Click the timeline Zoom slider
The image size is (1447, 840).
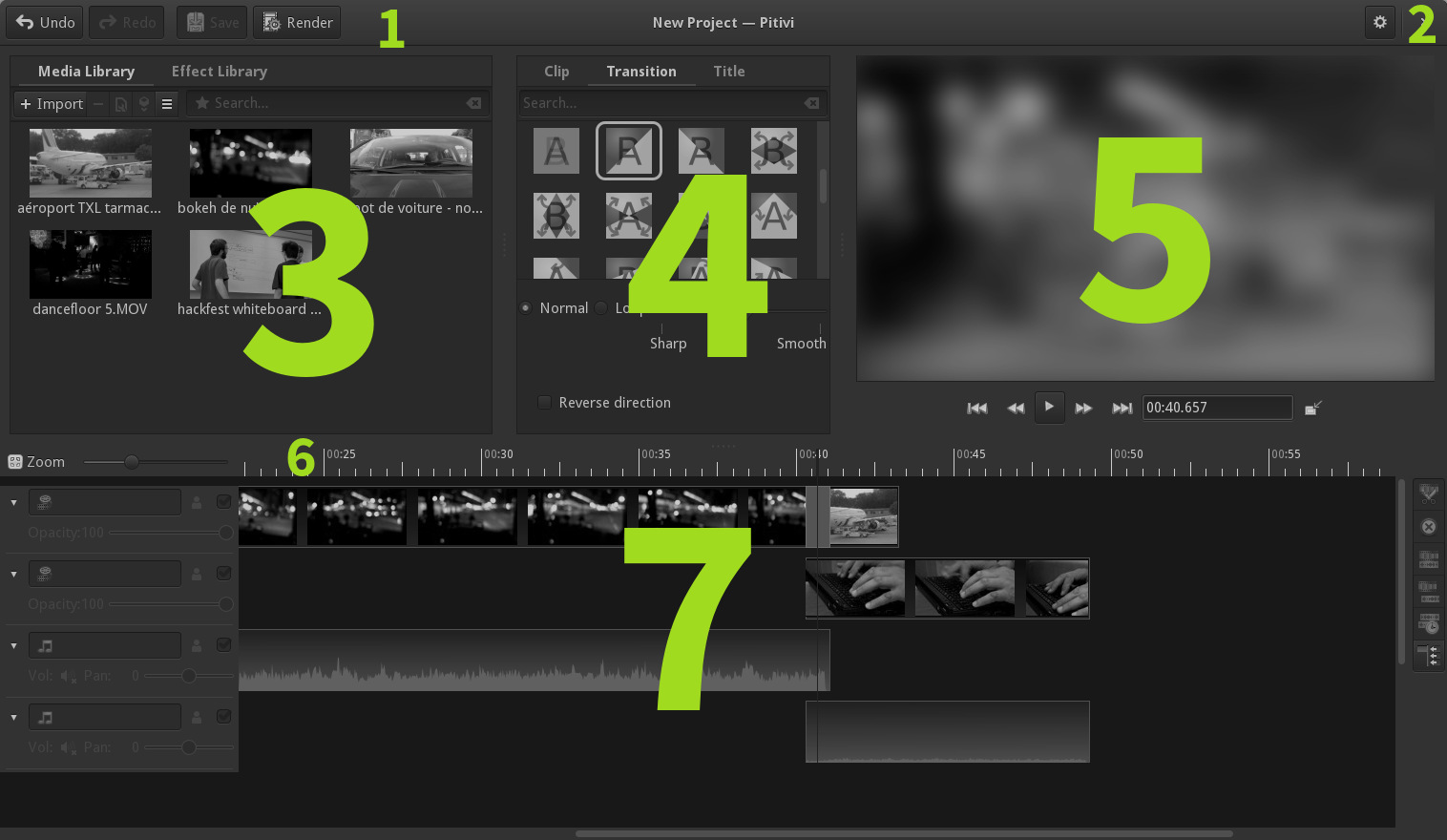click(155, 462)
